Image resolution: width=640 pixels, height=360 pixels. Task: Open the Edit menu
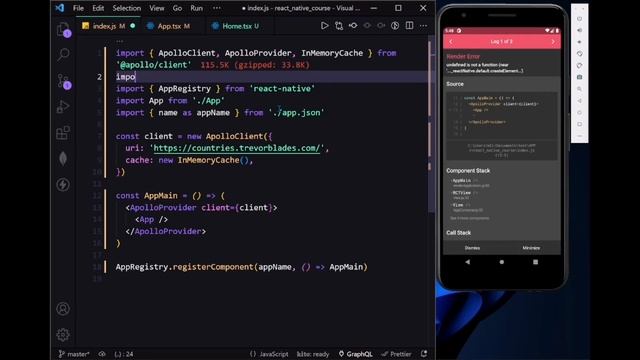point(98,8)
